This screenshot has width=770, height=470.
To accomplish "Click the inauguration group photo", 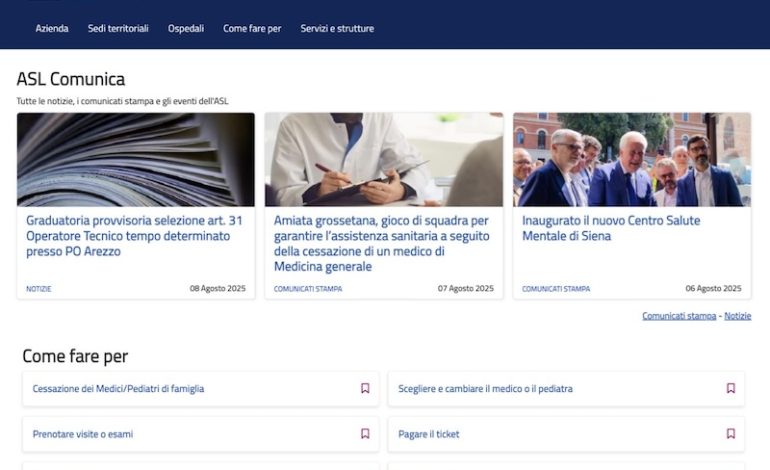I will tap(632, 160).
